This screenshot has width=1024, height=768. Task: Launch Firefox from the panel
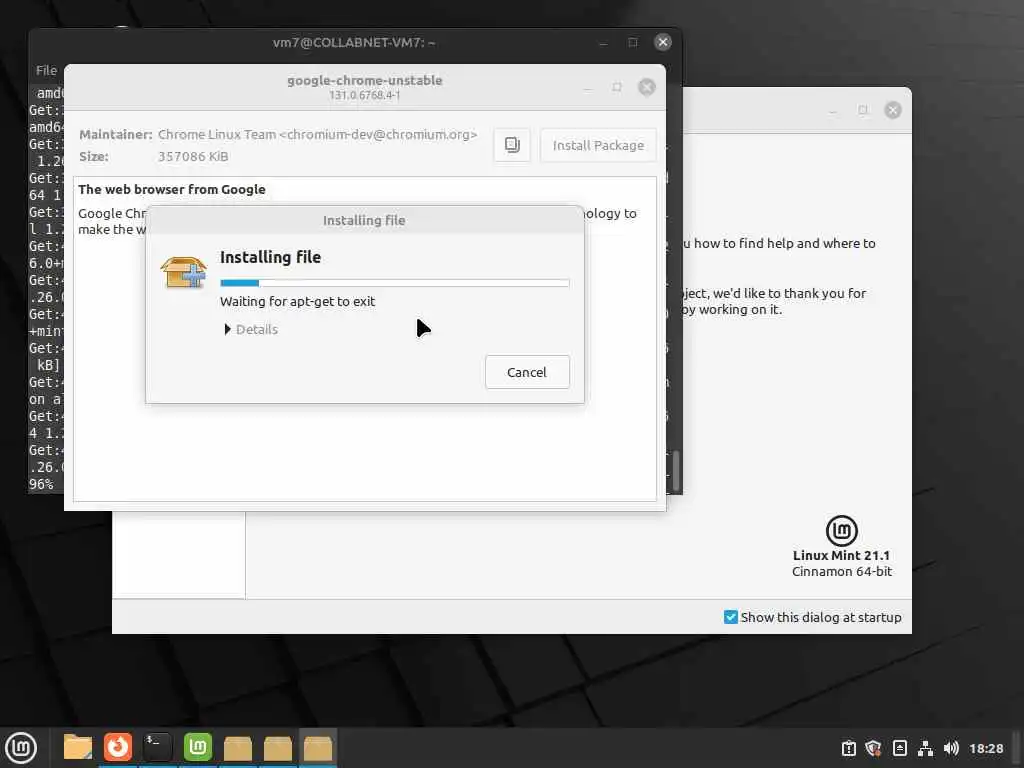(x=118, y=747)
